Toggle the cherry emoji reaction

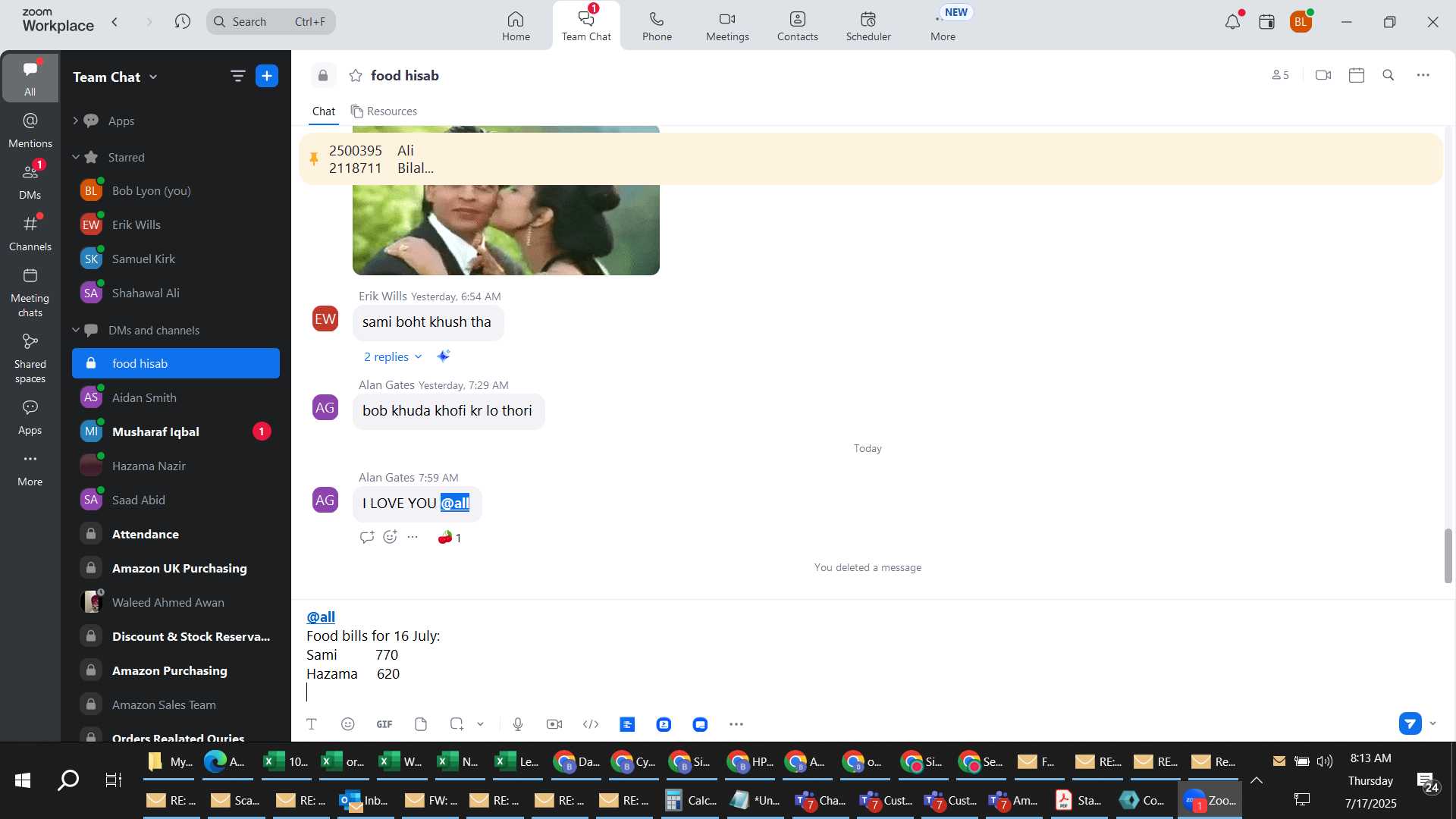pyautogui.click(x=450, y=538)
